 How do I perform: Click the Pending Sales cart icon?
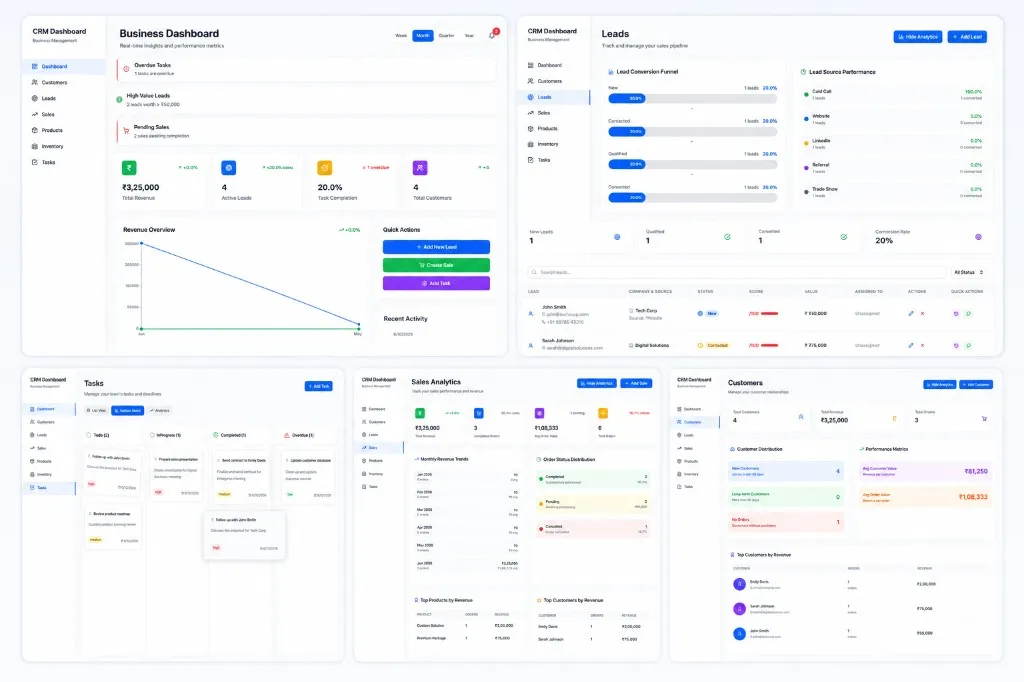point(126,131)
